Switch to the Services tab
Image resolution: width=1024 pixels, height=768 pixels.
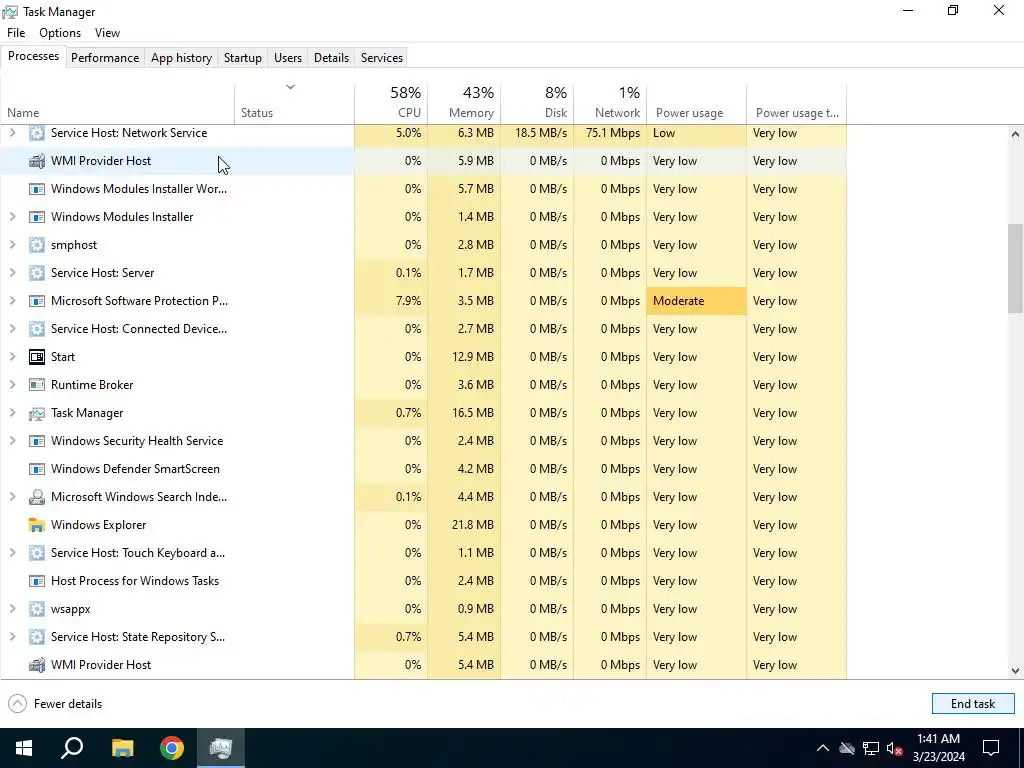(382, 57)
